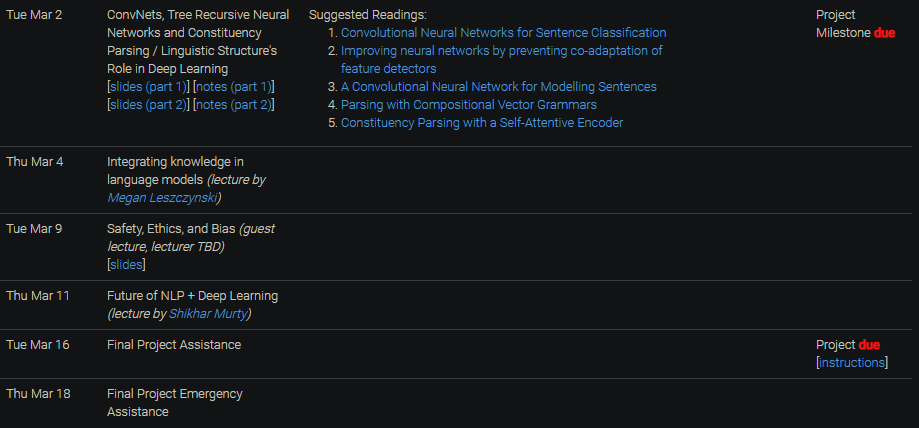This screenshot has width=919, height=428.
Task: Open slides for Safety, Ethics, and Bias
Action: 126,265
